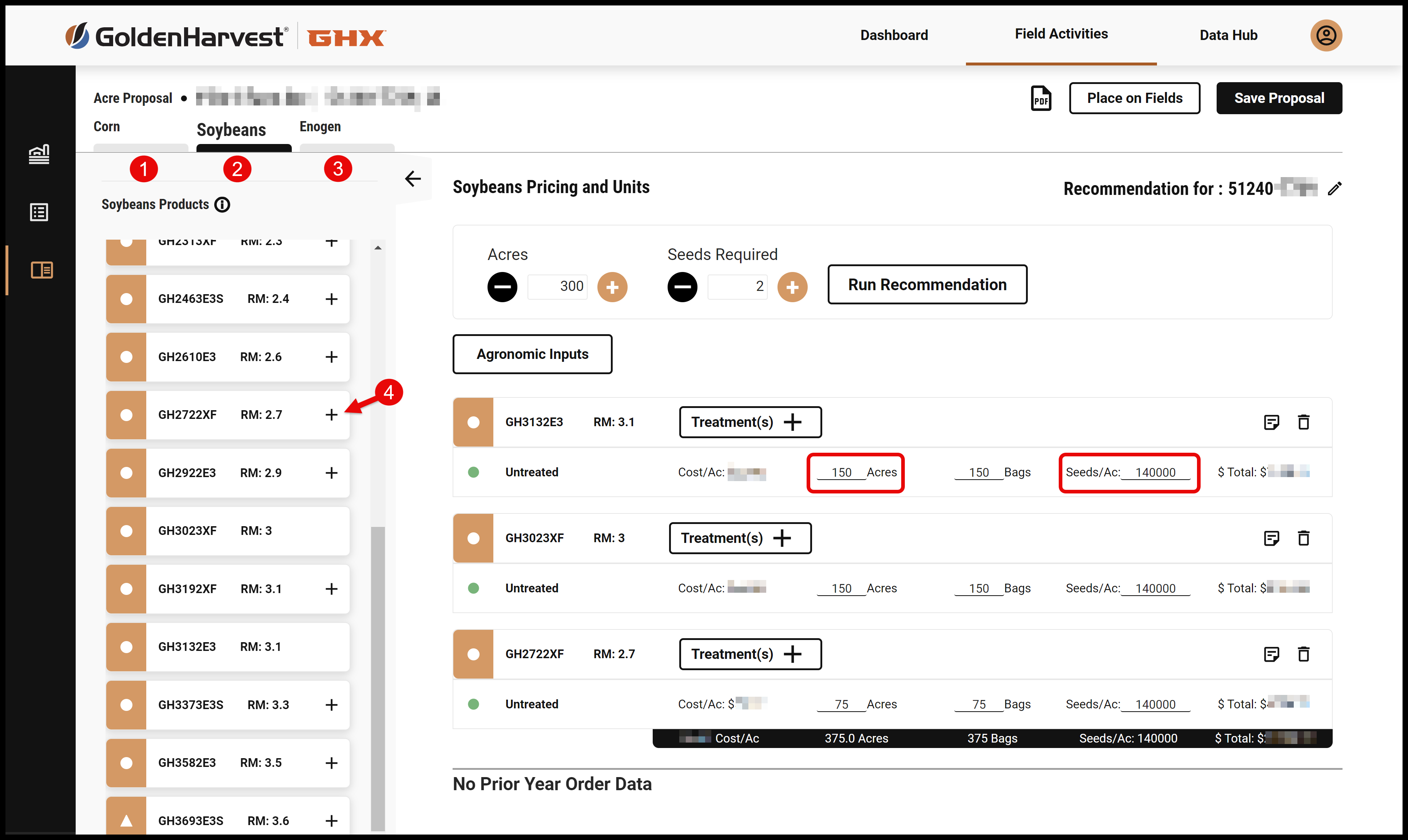Screen dimensions: 1408x840
Task: Show info for Soybeans Products
Action: pyautogui.click(x=223, y=205)
